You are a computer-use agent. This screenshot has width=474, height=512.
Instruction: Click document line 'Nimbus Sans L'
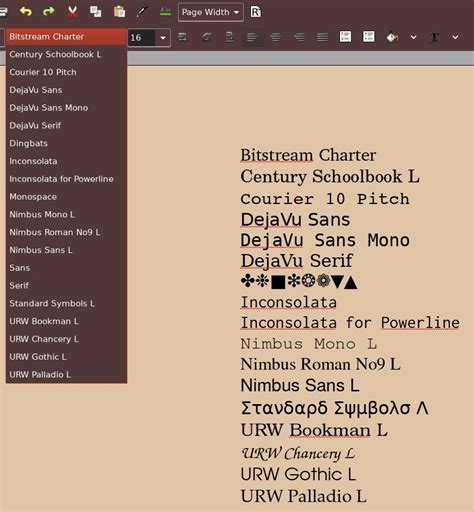pyautogui.click(x=300, y=385)
